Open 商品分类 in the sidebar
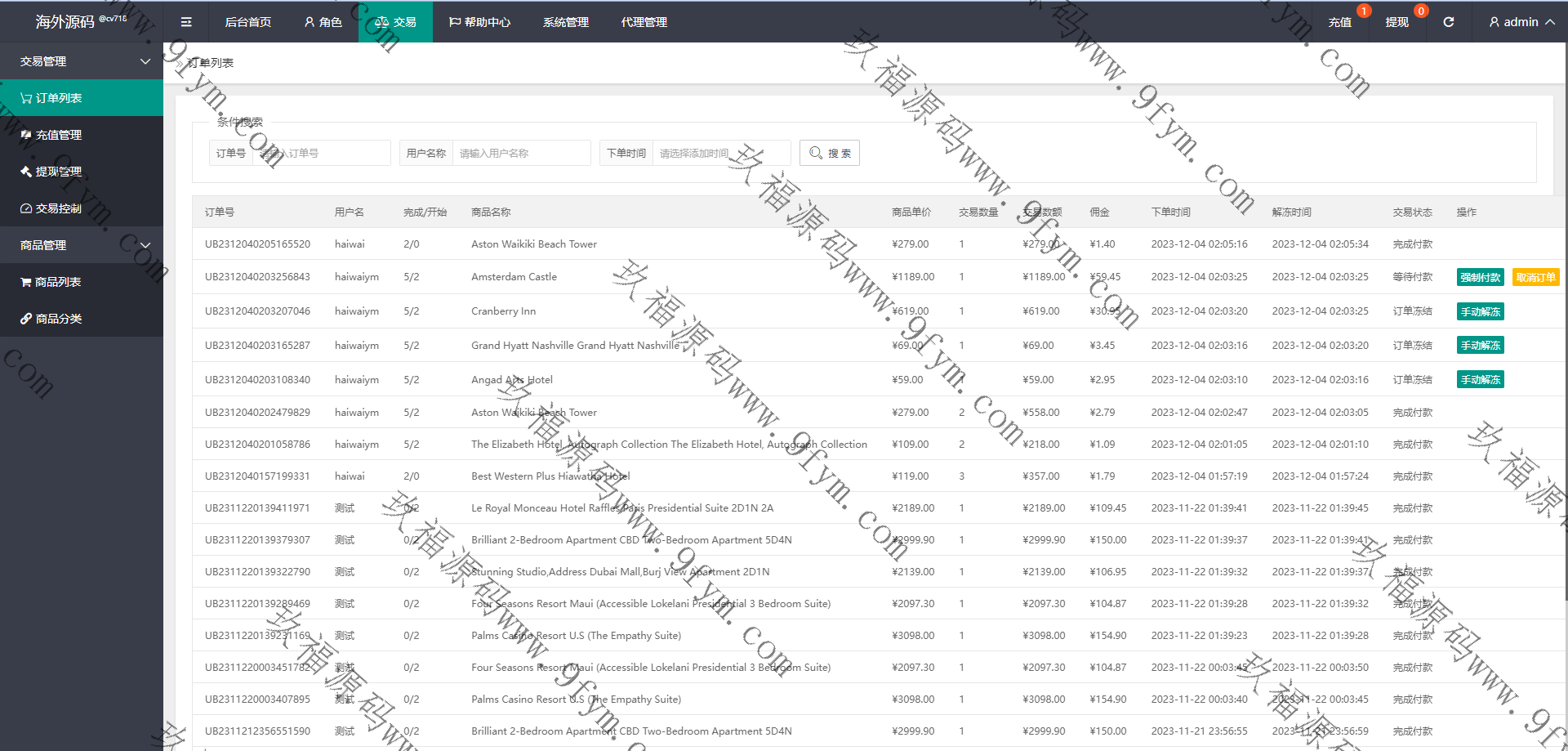This screenshot has height=751, width=1568. coord(59,319)
